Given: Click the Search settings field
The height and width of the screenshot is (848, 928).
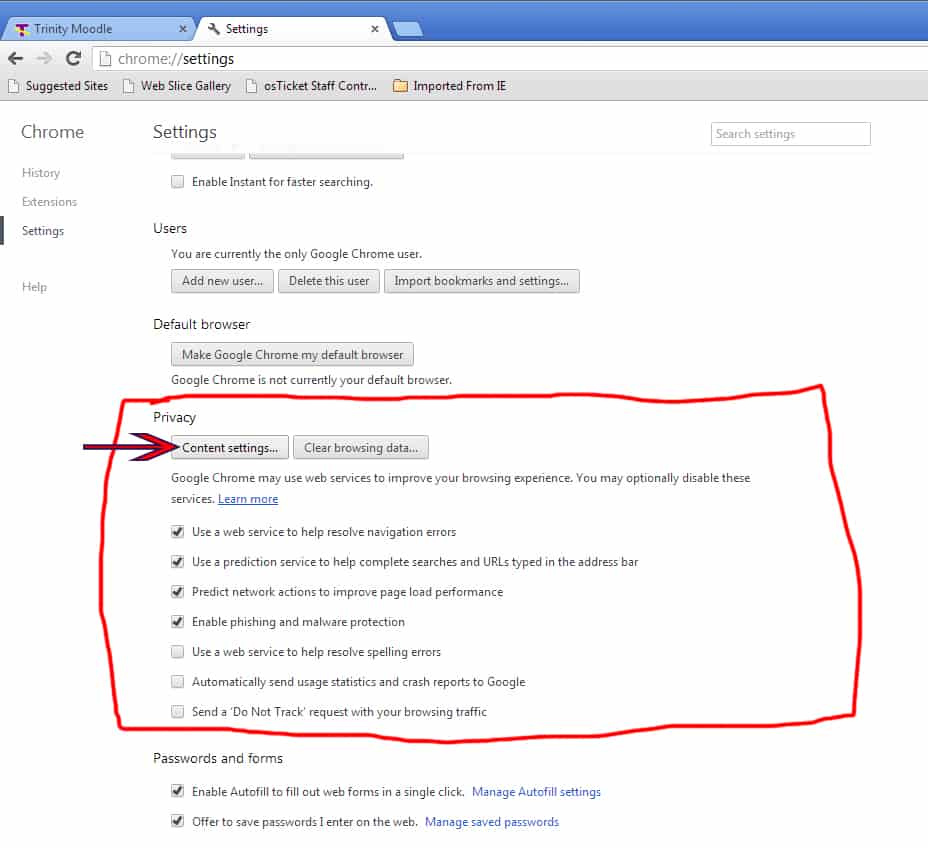Looking at the screenshot, I should click(x=790, y=133).
